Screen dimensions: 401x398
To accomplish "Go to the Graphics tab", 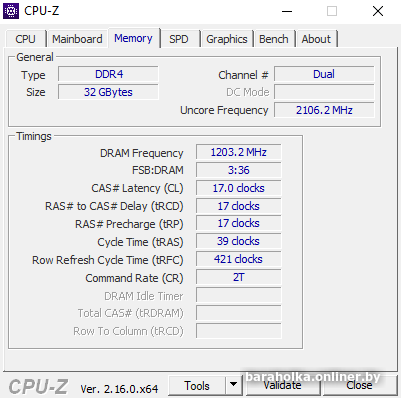I will pyautogui.click(x=227, y=39).
